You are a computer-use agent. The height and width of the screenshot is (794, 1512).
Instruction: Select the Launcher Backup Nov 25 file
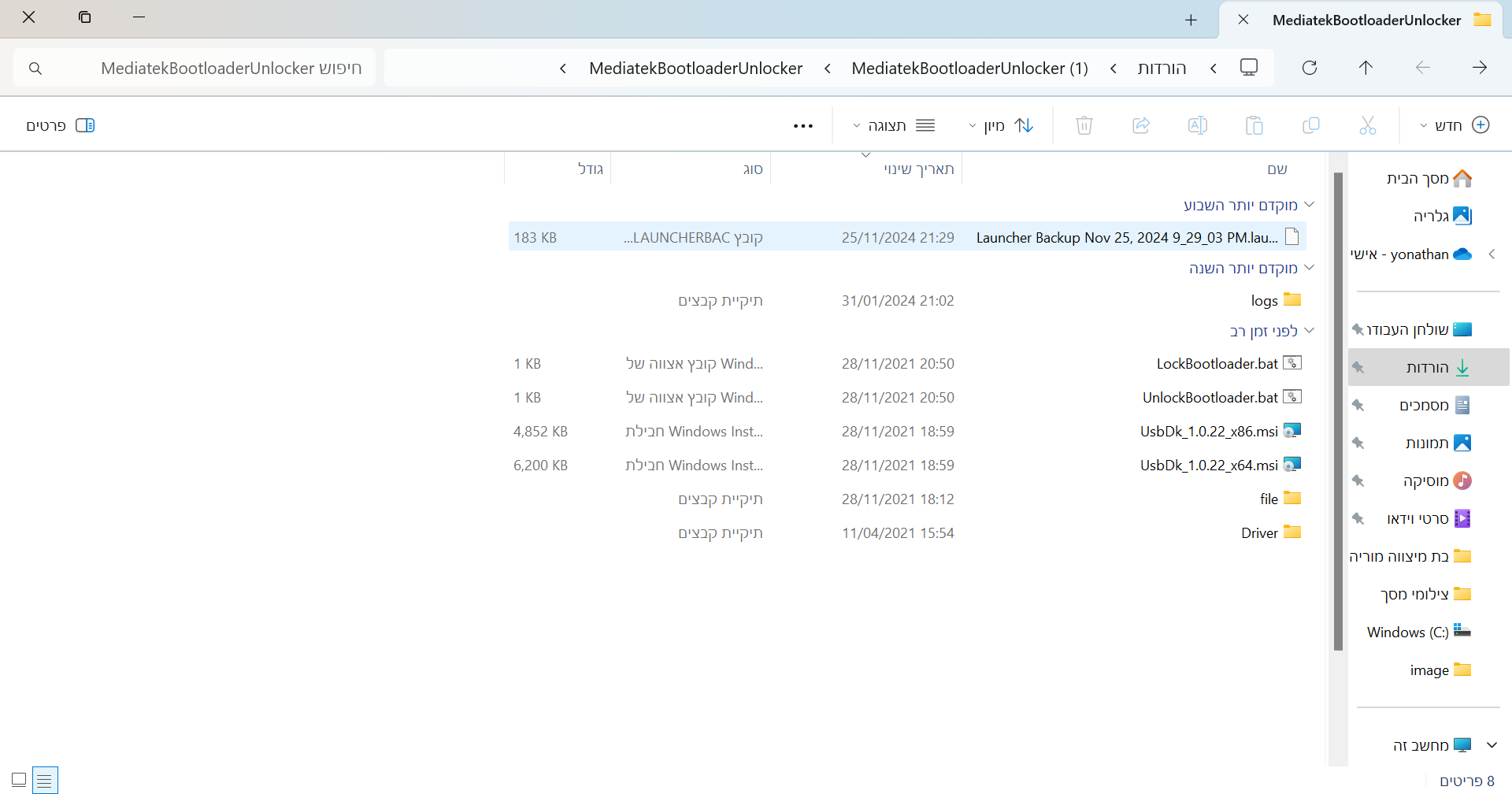[x=907, y=237]
